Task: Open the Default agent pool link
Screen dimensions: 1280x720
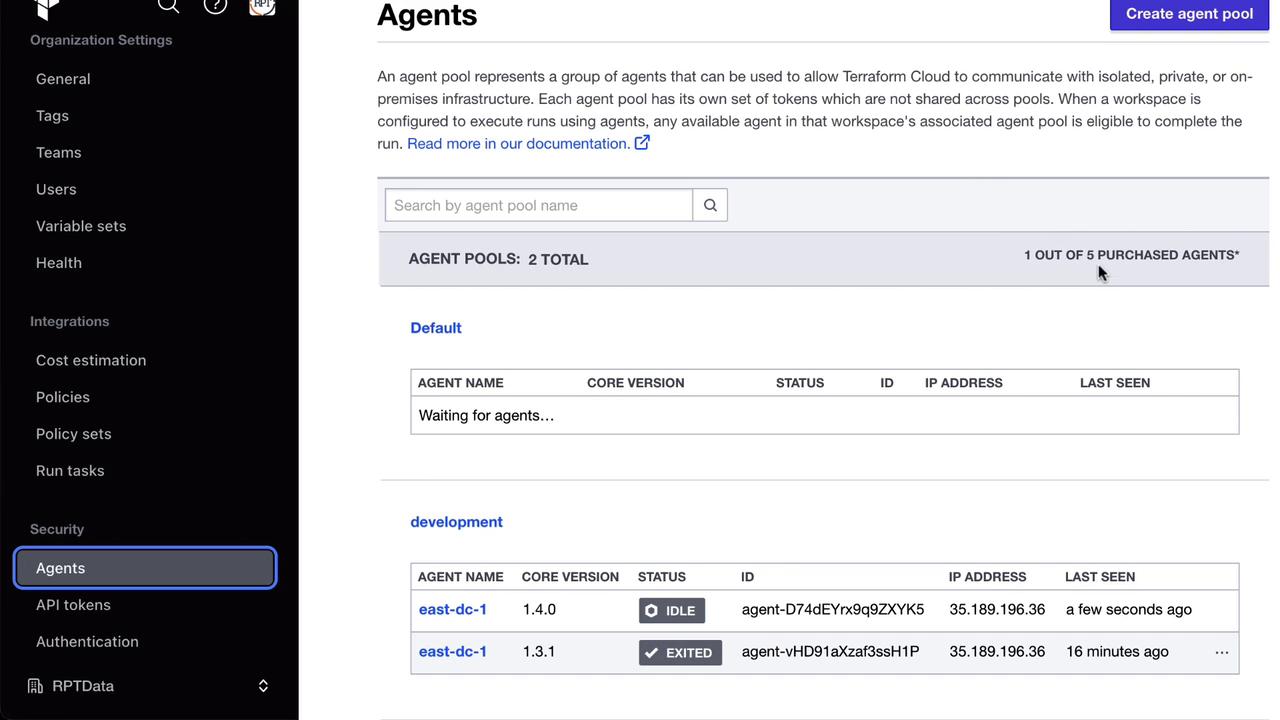Action: [x=436, y=328]
